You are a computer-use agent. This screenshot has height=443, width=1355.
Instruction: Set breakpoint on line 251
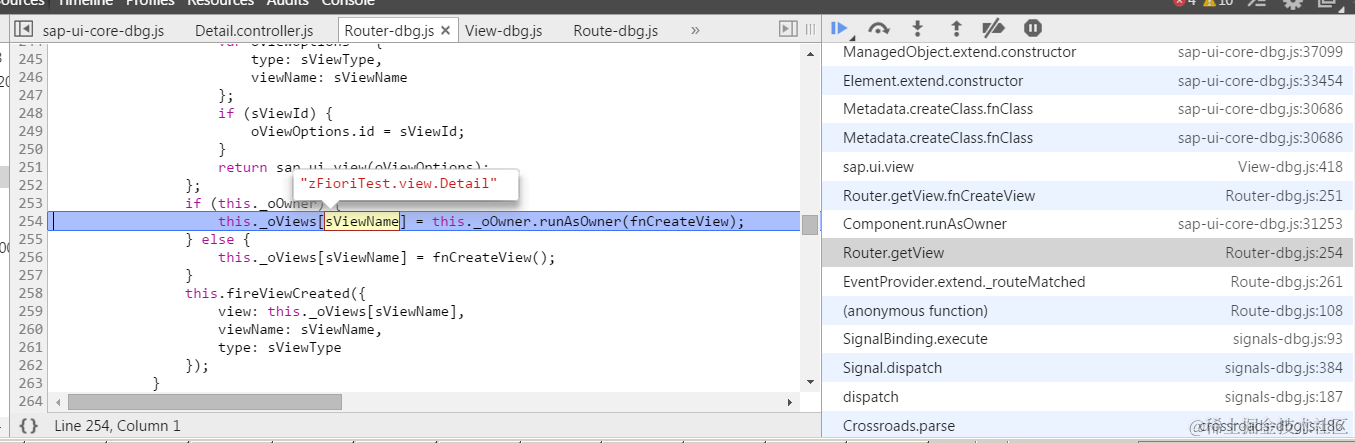(32, 167)
